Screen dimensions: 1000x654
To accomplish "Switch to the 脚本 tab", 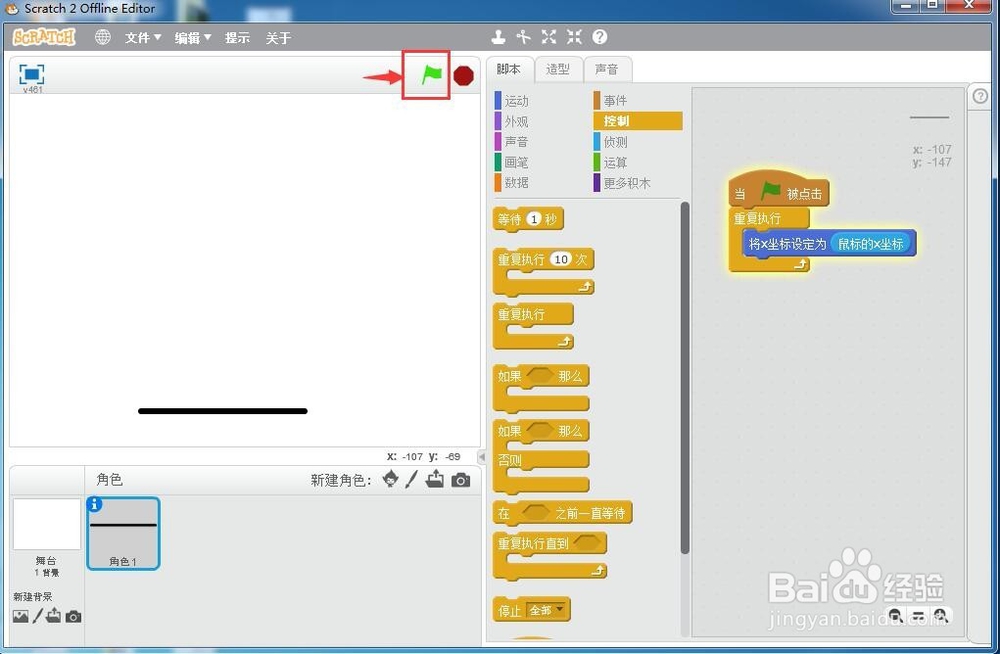I will pos(509,69).
